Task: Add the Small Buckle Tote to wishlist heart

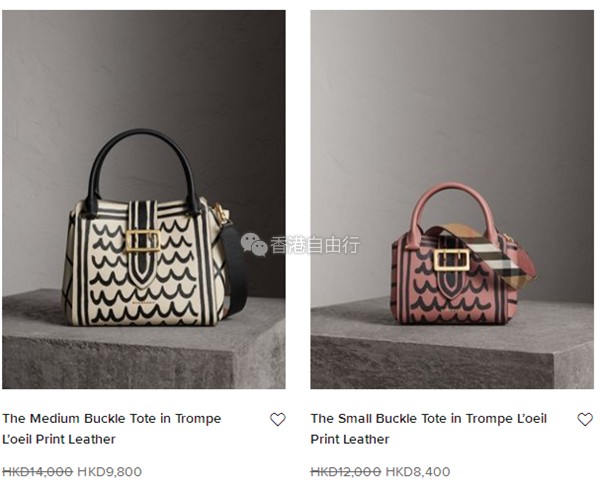Action: coord(585,420)
